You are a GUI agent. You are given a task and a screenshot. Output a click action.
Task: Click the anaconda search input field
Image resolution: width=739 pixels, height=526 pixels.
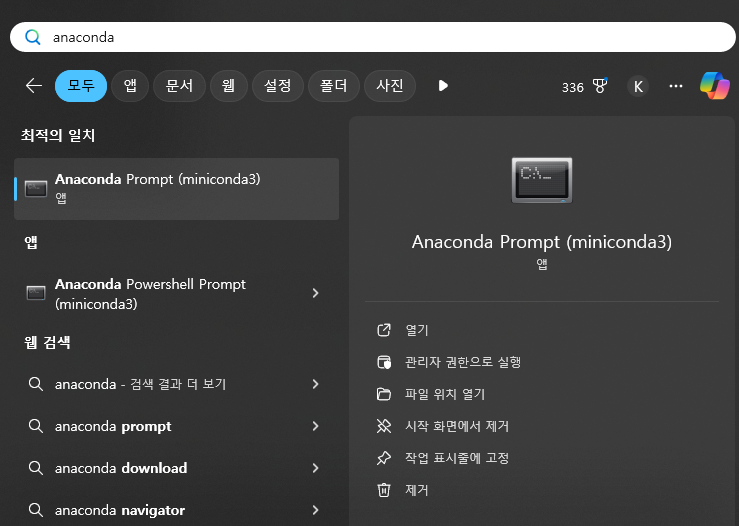(372, 37)
